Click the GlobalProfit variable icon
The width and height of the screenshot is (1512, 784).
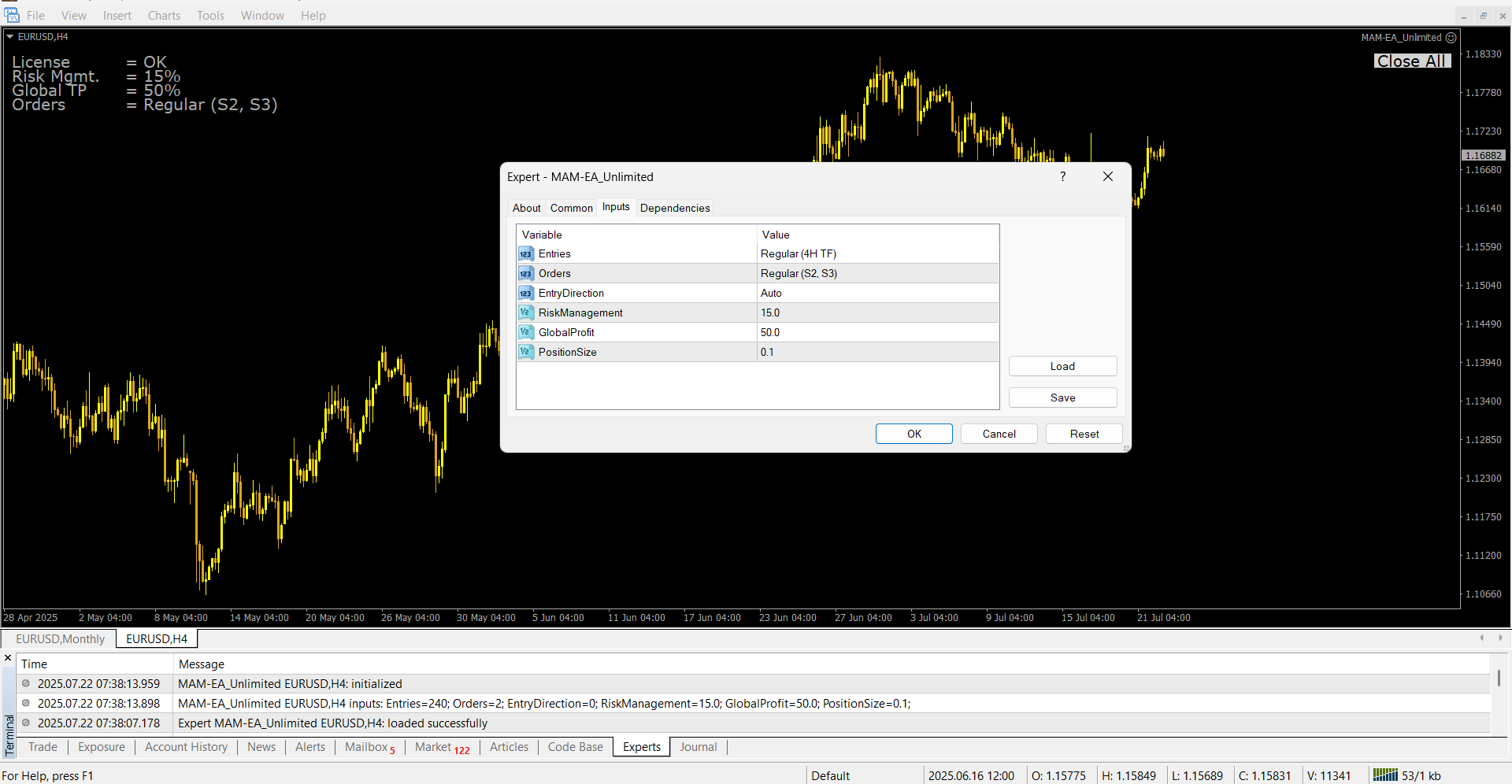526,333
